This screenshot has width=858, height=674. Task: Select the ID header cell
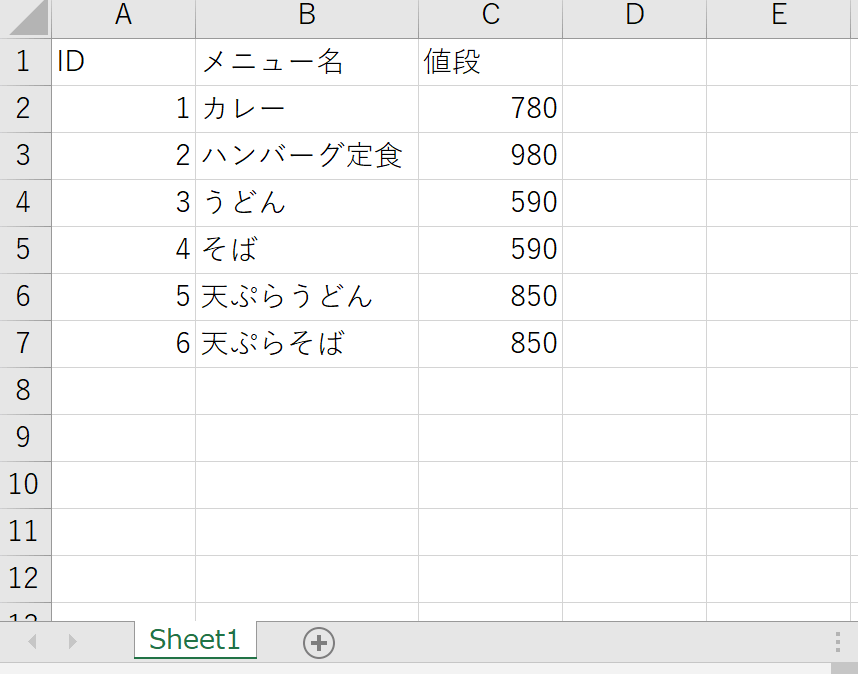point(123,62)
